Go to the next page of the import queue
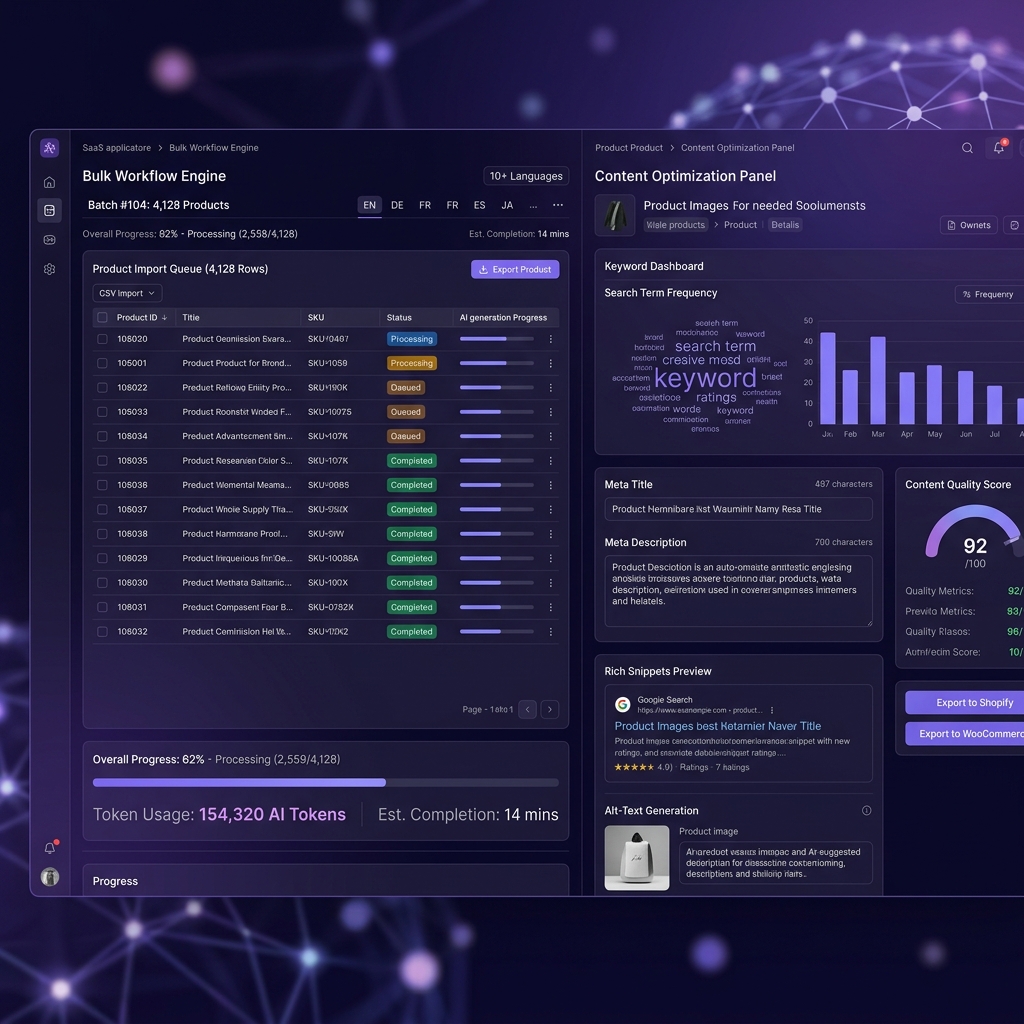Screen dimensions: 1024x1024 (550, 709)
